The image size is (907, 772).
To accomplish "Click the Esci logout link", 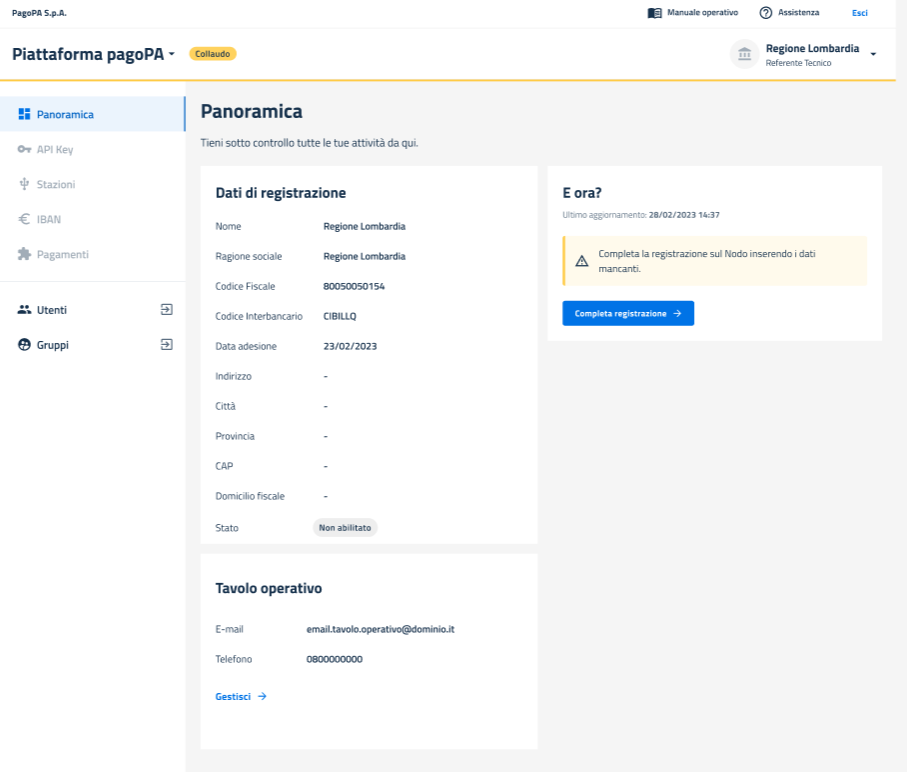I will [859, 13].
